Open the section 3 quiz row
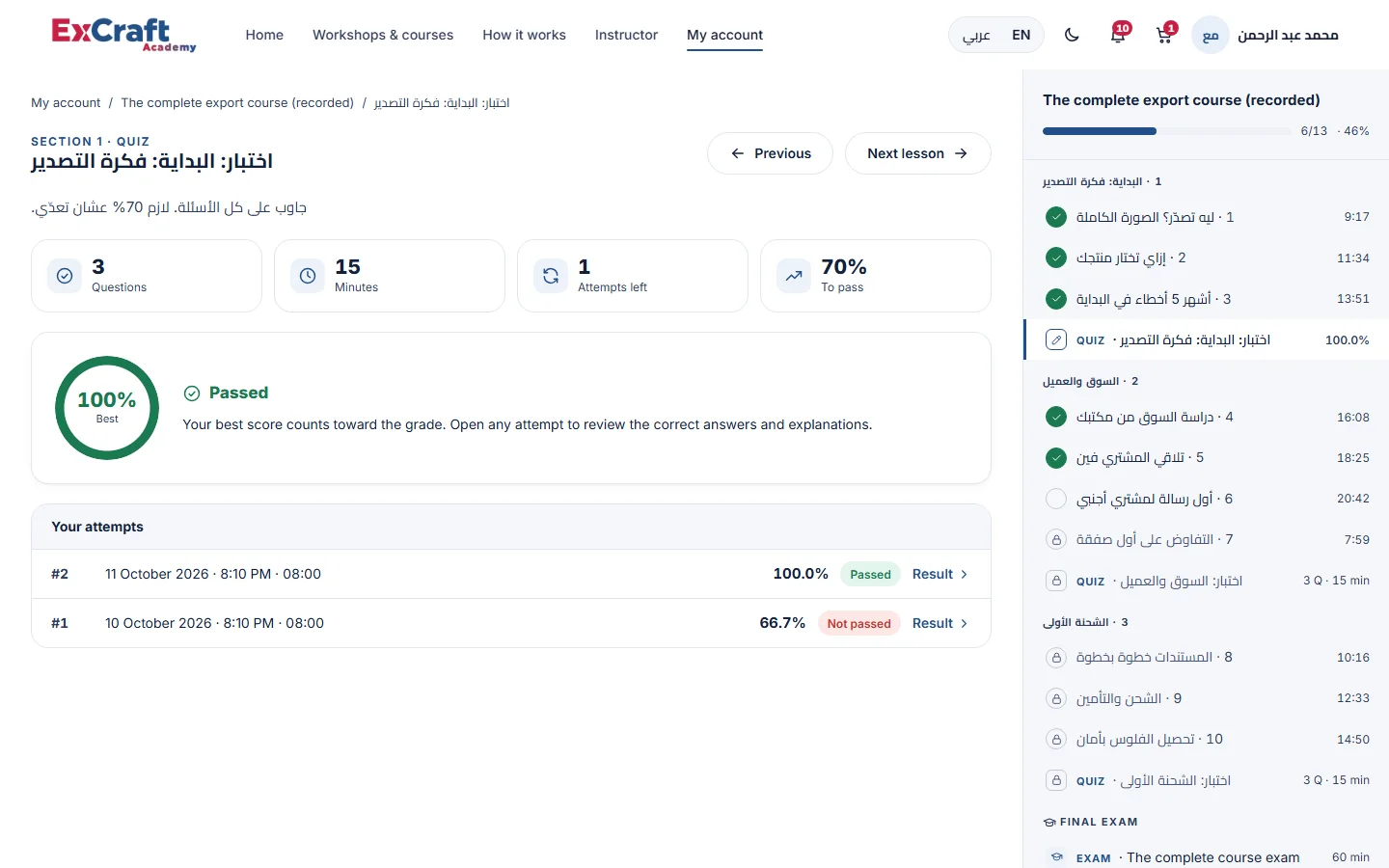Viewport: 1389px width, 868px height. coord(1206,780)
